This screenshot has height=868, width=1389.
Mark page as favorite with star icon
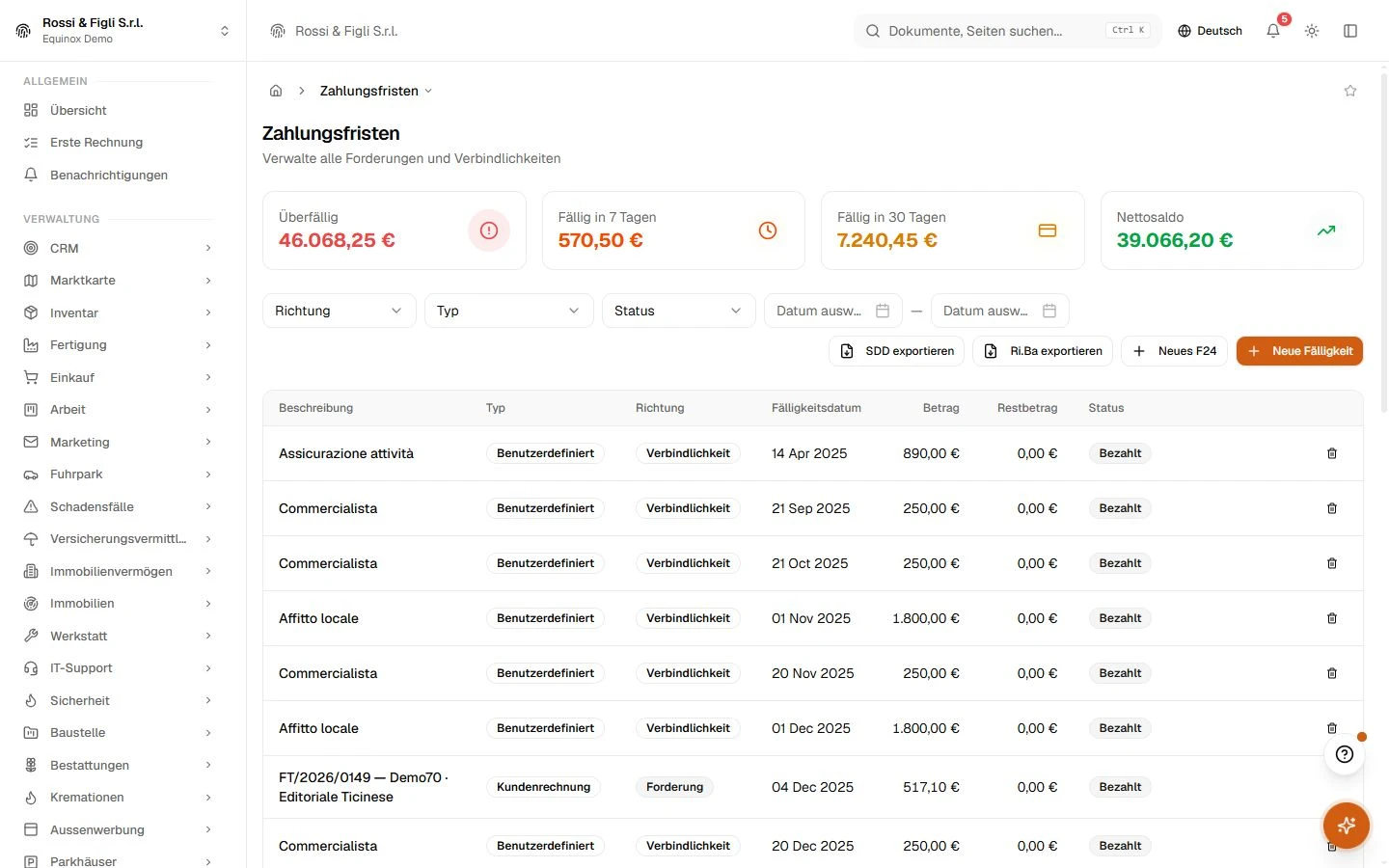tap(1350, 91)
